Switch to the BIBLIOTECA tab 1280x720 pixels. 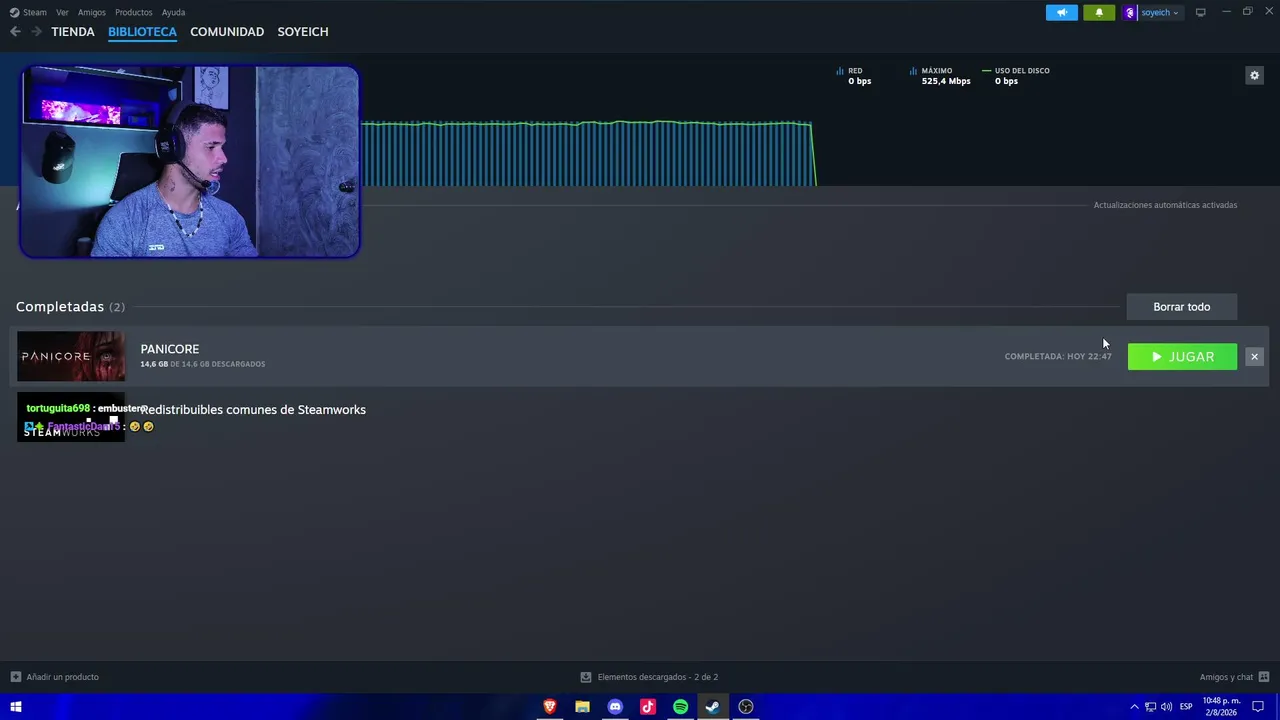point(142,32)
